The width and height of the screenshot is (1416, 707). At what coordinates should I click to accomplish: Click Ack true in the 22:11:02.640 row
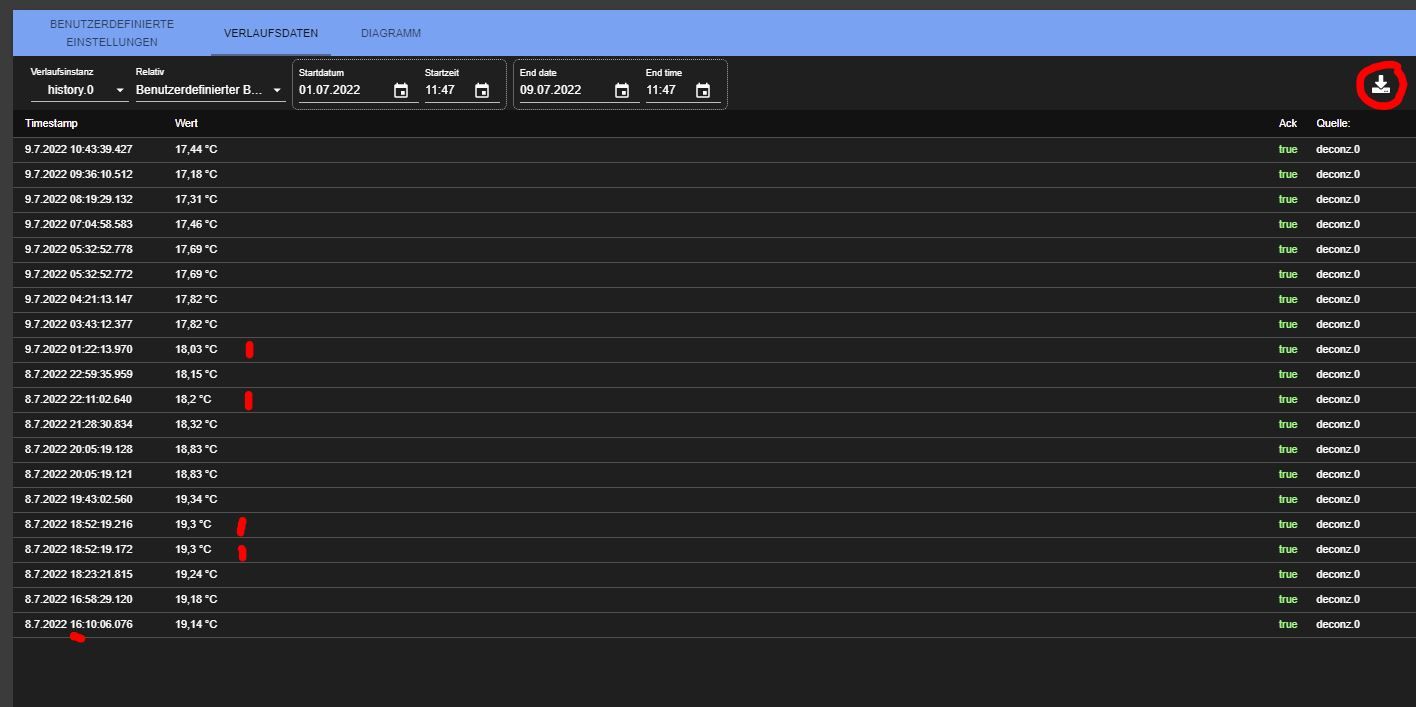coord(1288,399)
